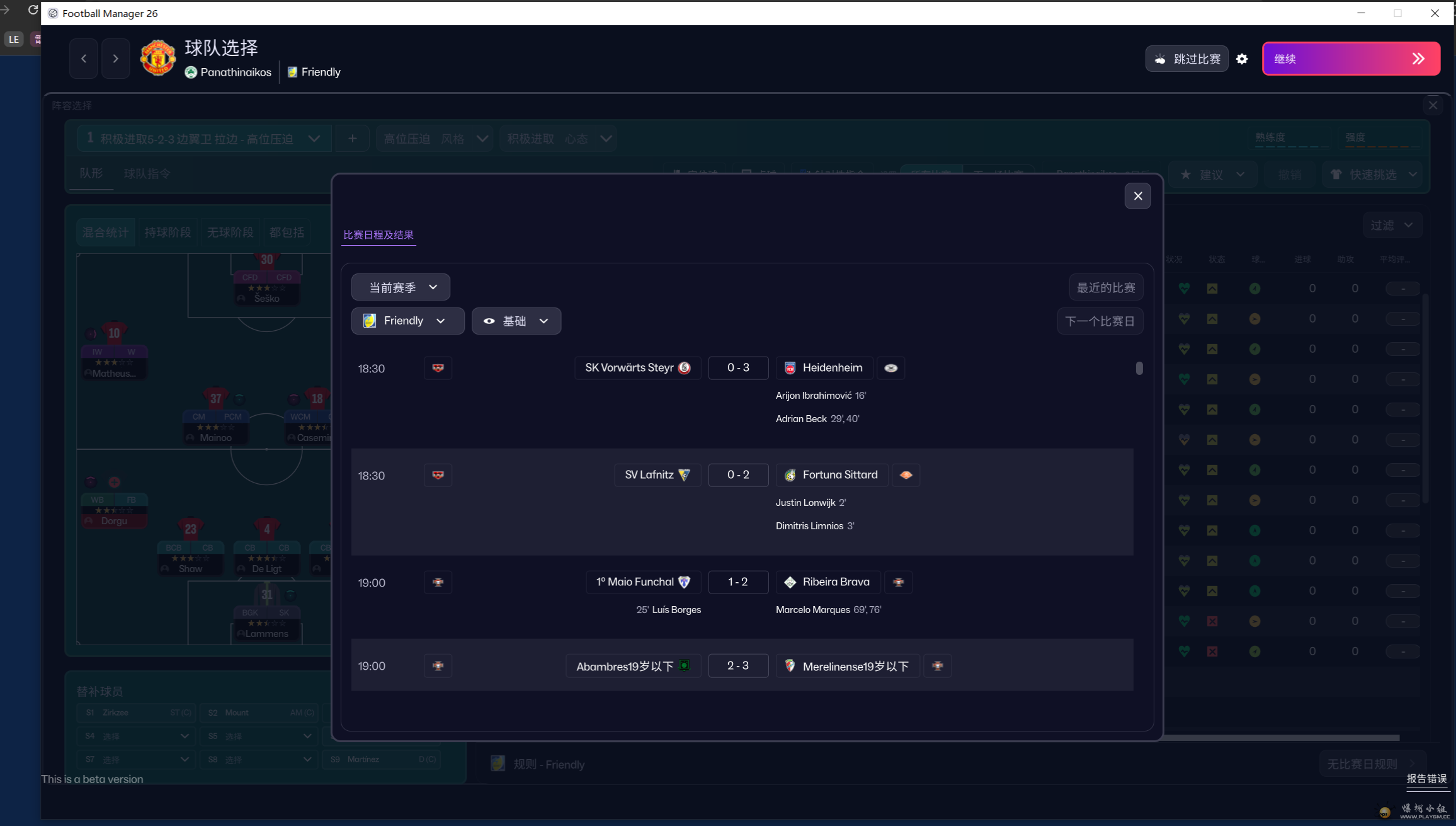Click the 下一个比赛日 button

pyautogui.click(x=1100, y=321)
